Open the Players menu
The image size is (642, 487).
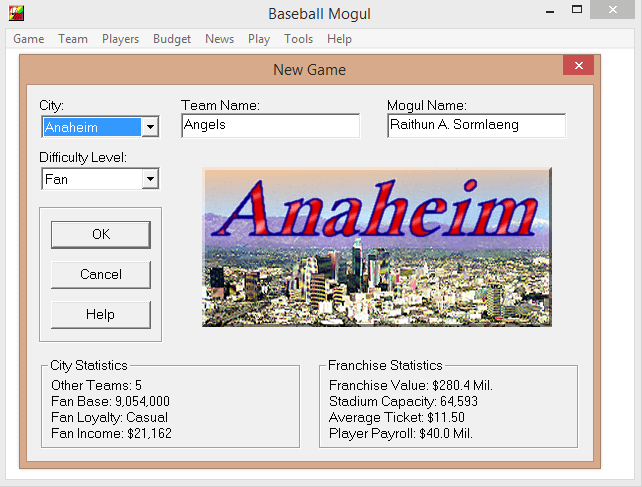(x=120, y=39)
